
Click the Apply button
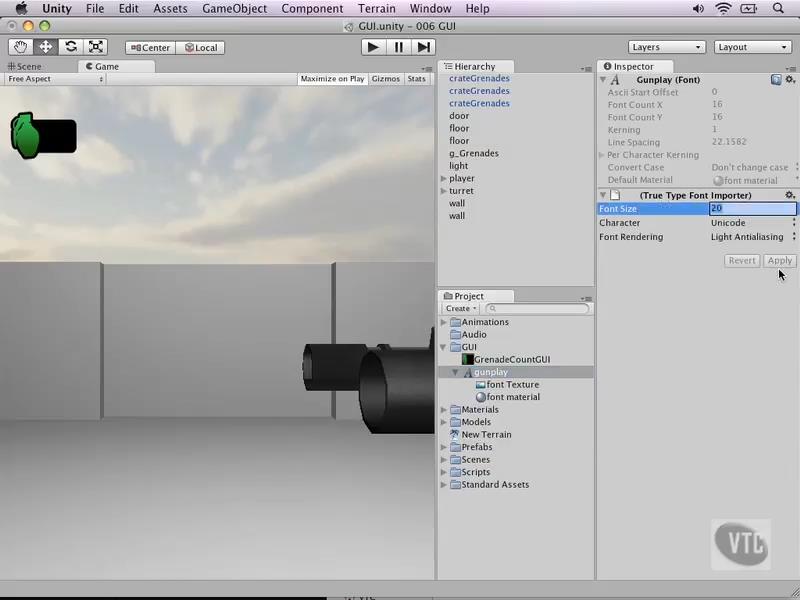[x=780, y=261]
